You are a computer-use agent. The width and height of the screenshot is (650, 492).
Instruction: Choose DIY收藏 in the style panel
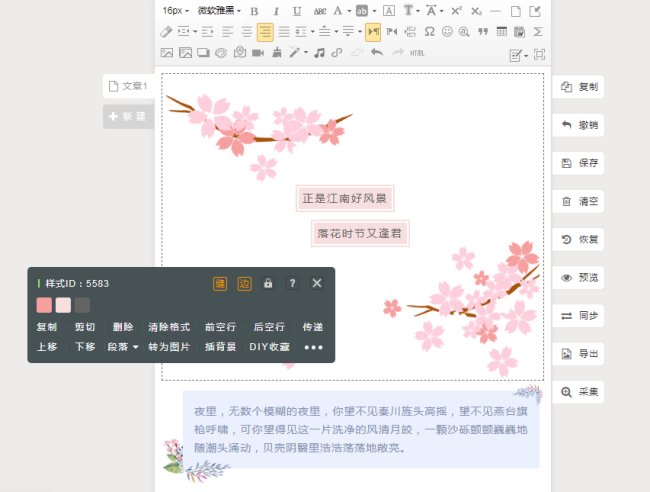pos(269,347)
